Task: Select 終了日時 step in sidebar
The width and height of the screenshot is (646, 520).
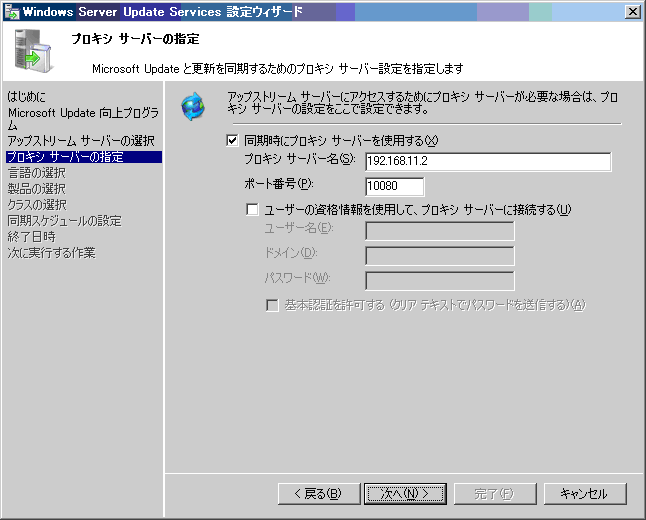Action: click(x=31, y=237)
